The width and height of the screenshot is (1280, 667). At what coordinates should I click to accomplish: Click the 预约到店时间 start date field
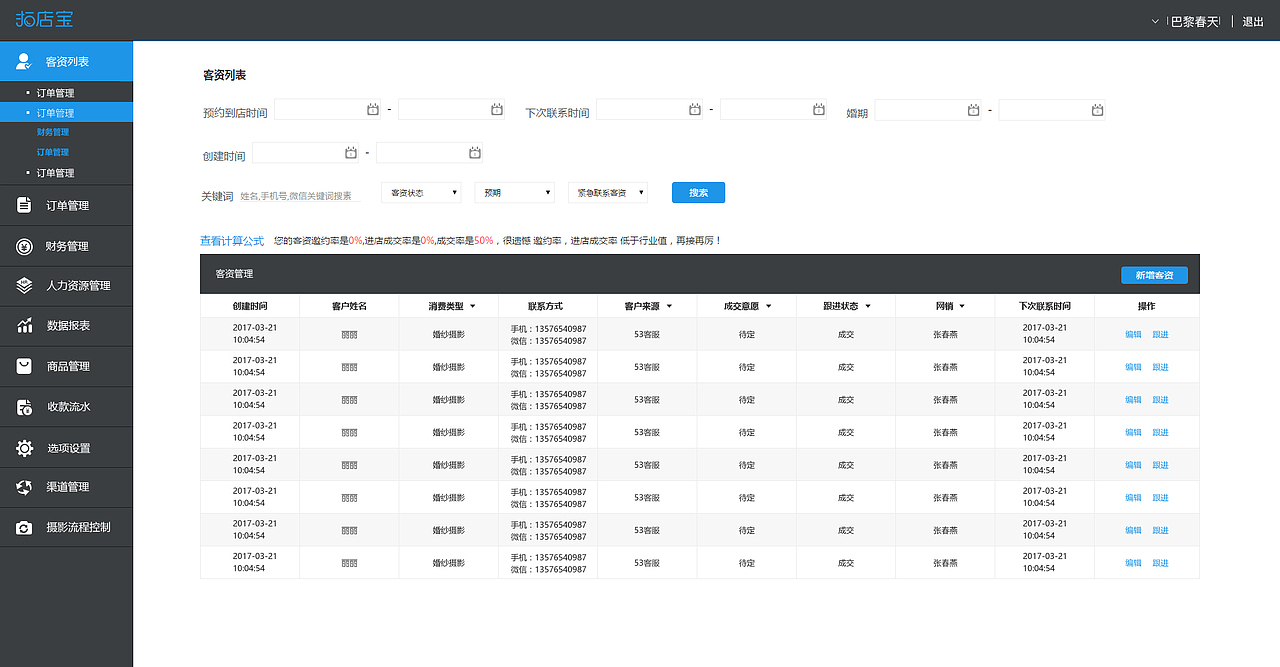[x=328, y=109]
